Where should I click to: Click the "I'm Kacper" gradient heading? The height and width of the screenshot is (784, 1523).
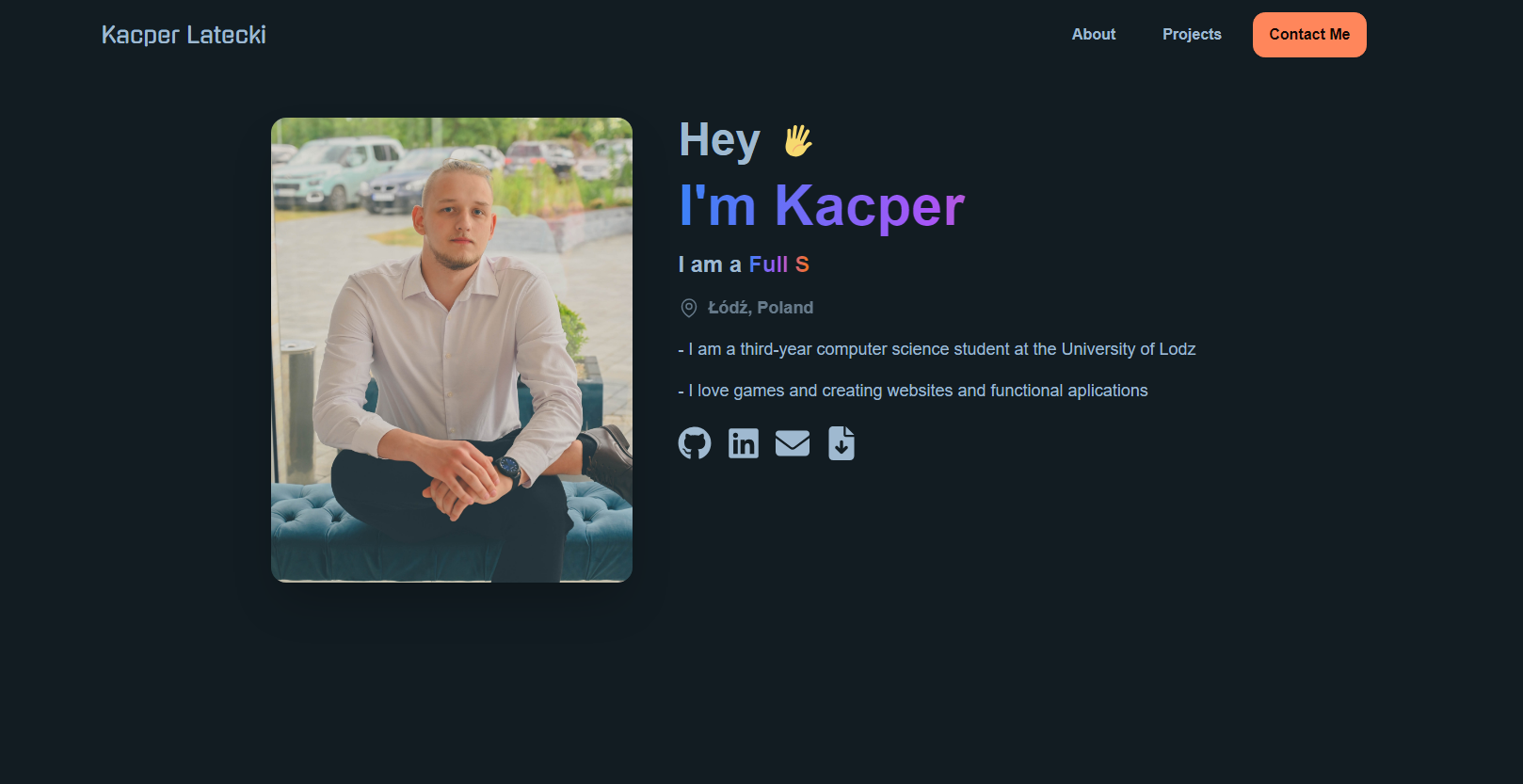(x=822, y=205)
